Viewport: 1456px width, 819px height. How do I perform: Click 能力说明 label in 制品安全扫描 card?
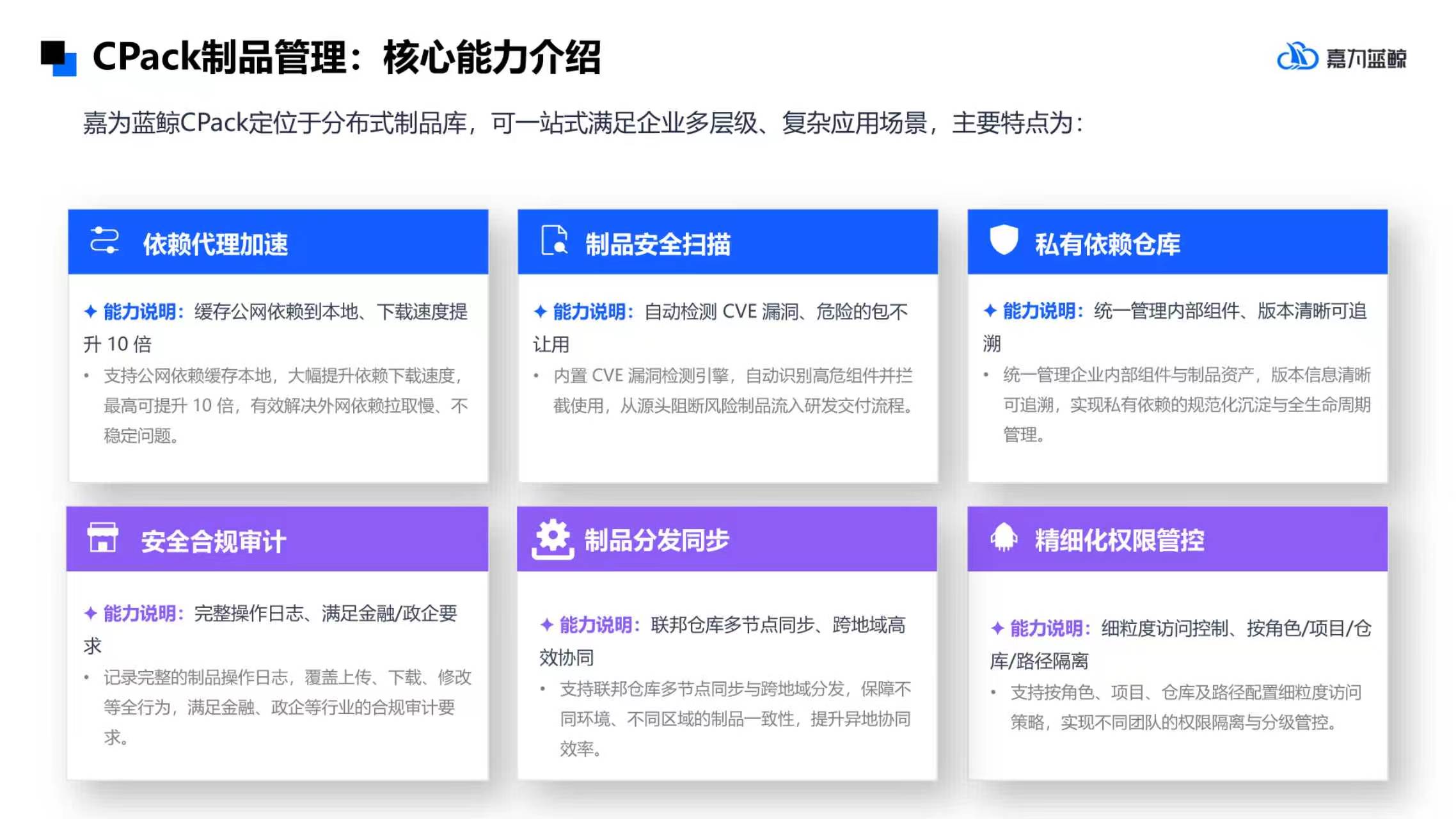coord(594,312)
